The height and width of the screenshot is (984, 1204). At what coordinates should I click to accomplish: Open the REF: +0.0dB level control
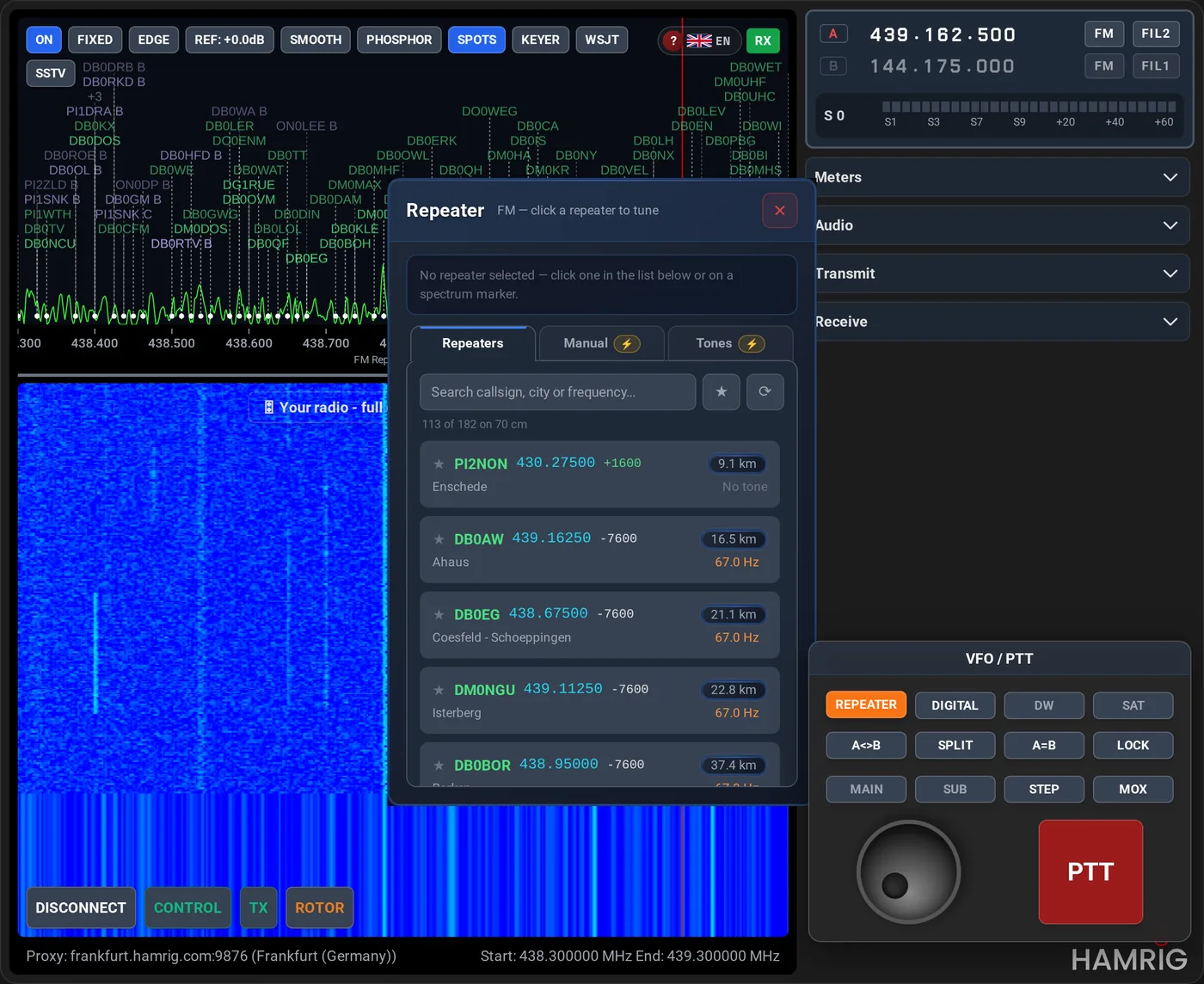(230, 40)
